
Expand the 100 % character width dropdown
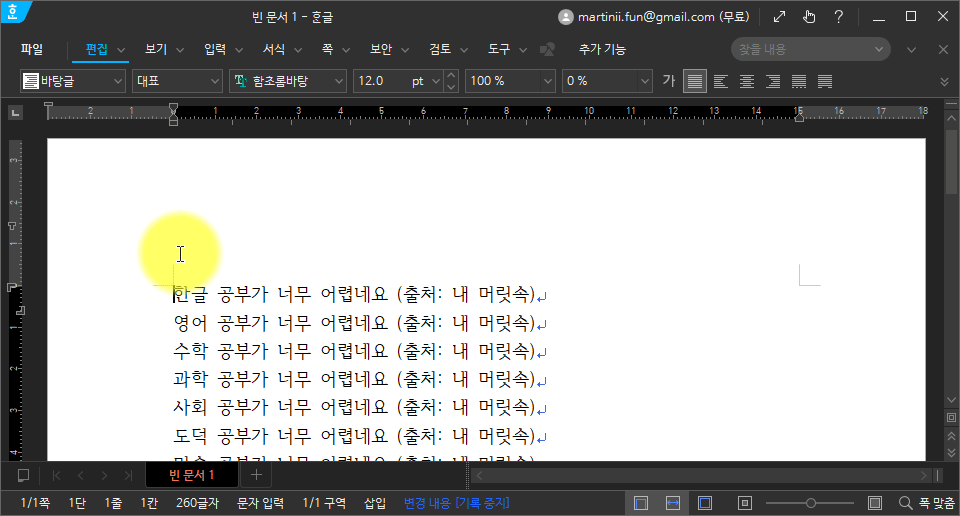547,81
